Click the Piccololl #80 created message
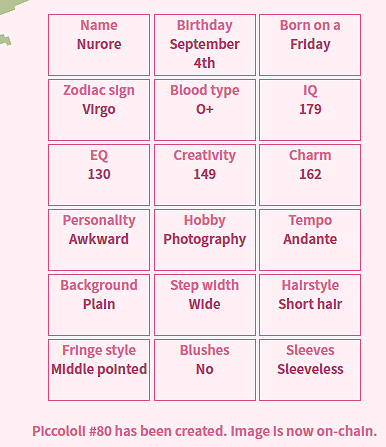This screenshot has height=447, width=386. tap(204, 431)
